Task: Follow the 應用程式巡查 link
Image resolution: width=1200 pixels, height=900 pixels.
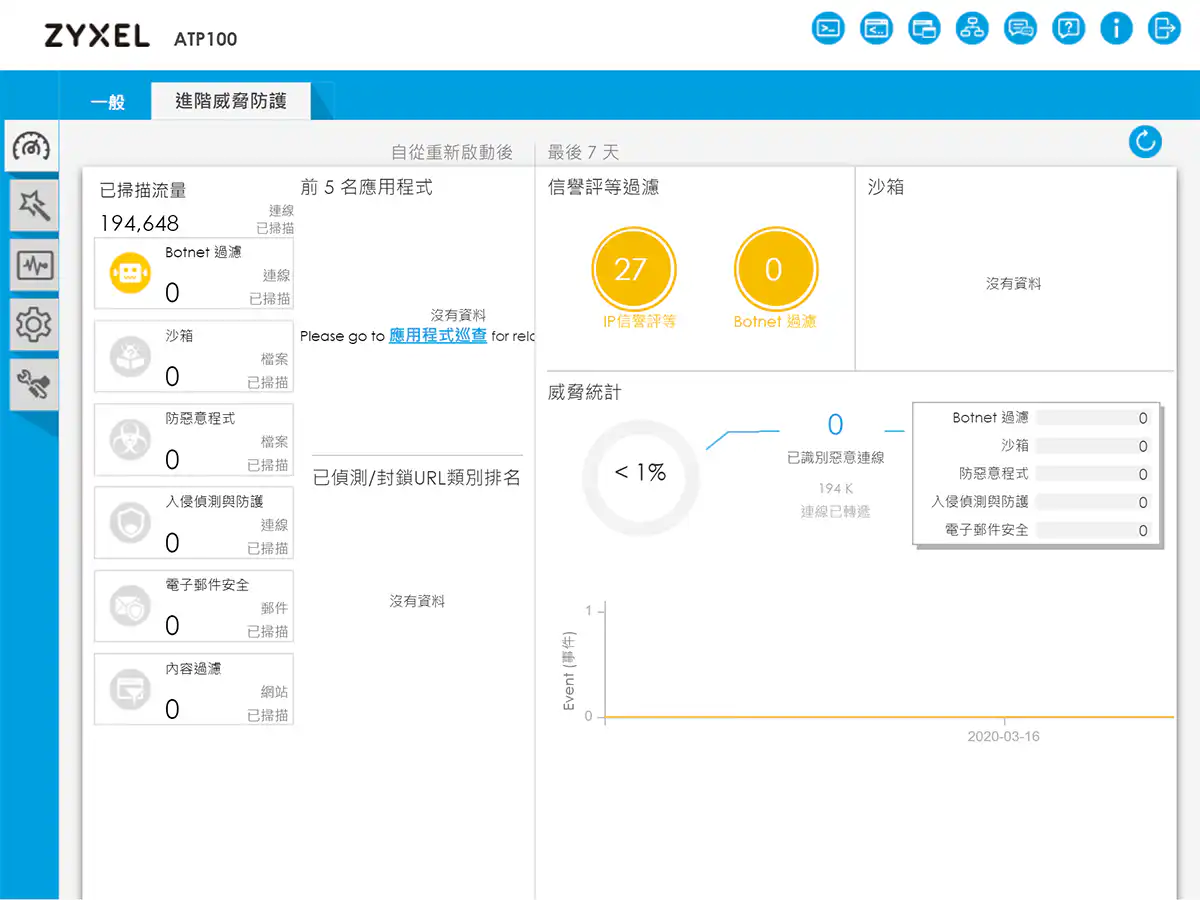Action: pyautogui.click(x=438, y=336)
